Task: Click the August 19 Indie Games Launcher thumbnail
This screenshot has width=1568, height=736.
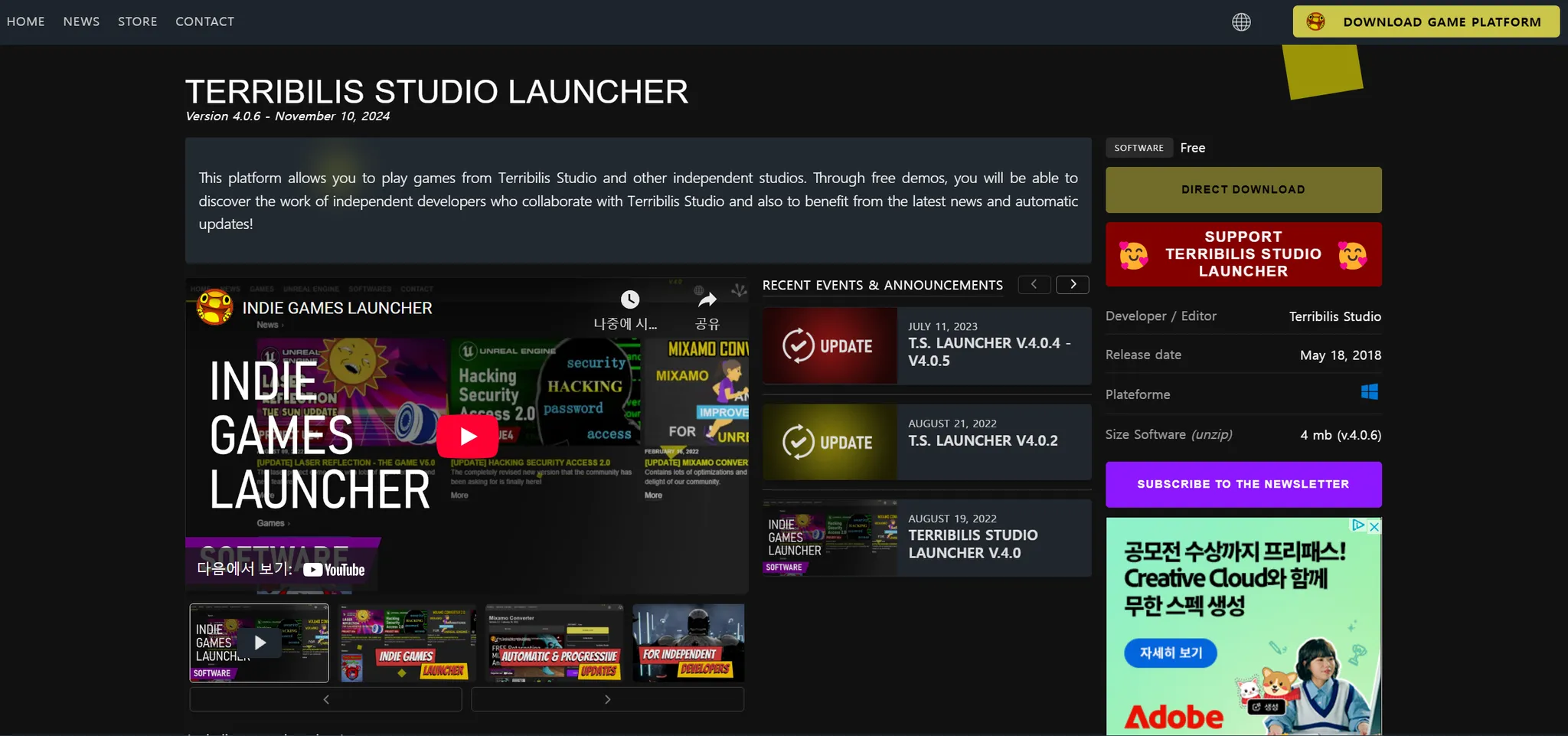Action: point(830,538)
